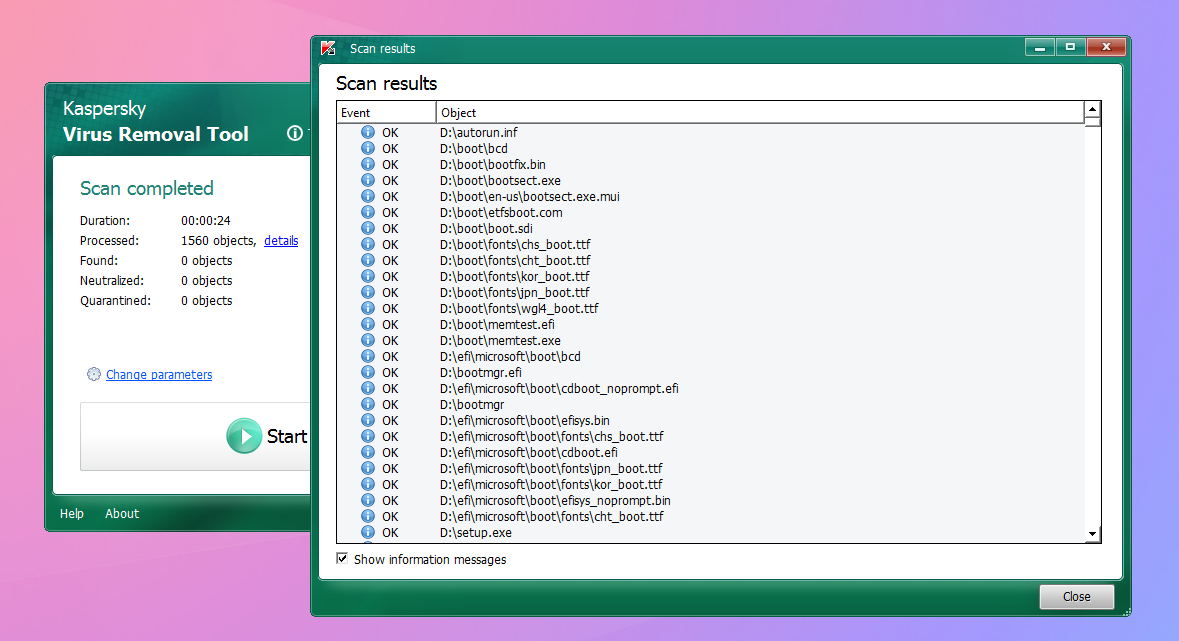1179x641 pixels.
Task: Open the details link for processed objects
Action: (281, 240)
